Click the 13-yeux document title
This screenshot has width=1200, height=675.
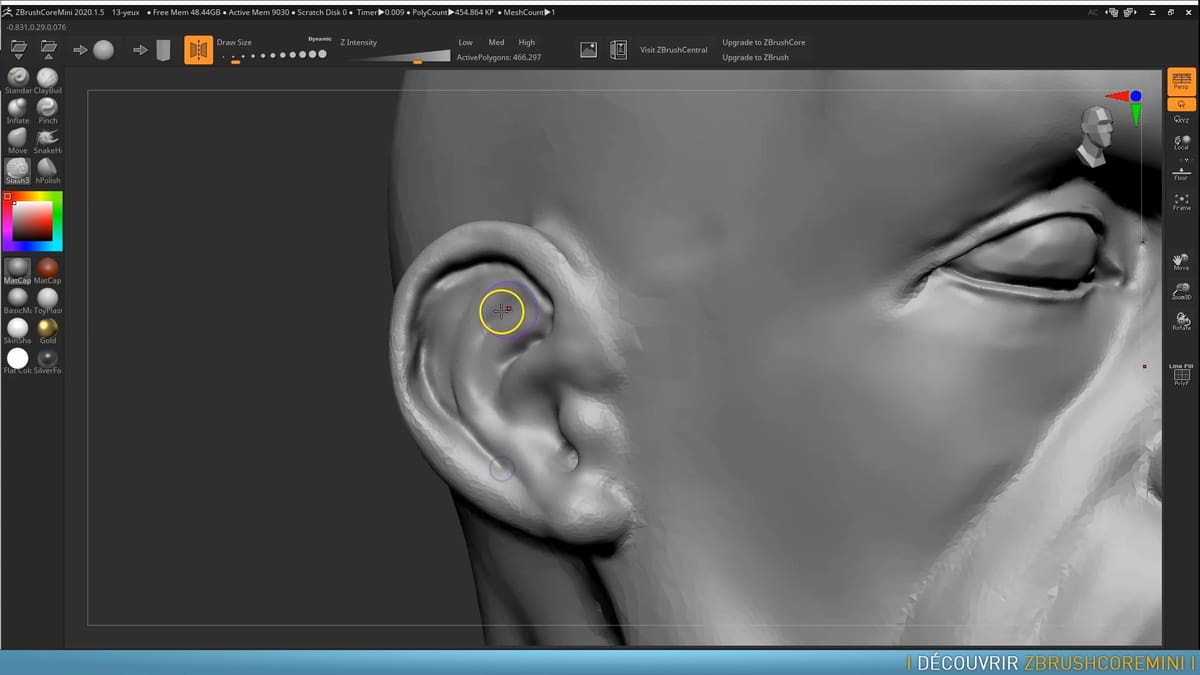[126, 13]
